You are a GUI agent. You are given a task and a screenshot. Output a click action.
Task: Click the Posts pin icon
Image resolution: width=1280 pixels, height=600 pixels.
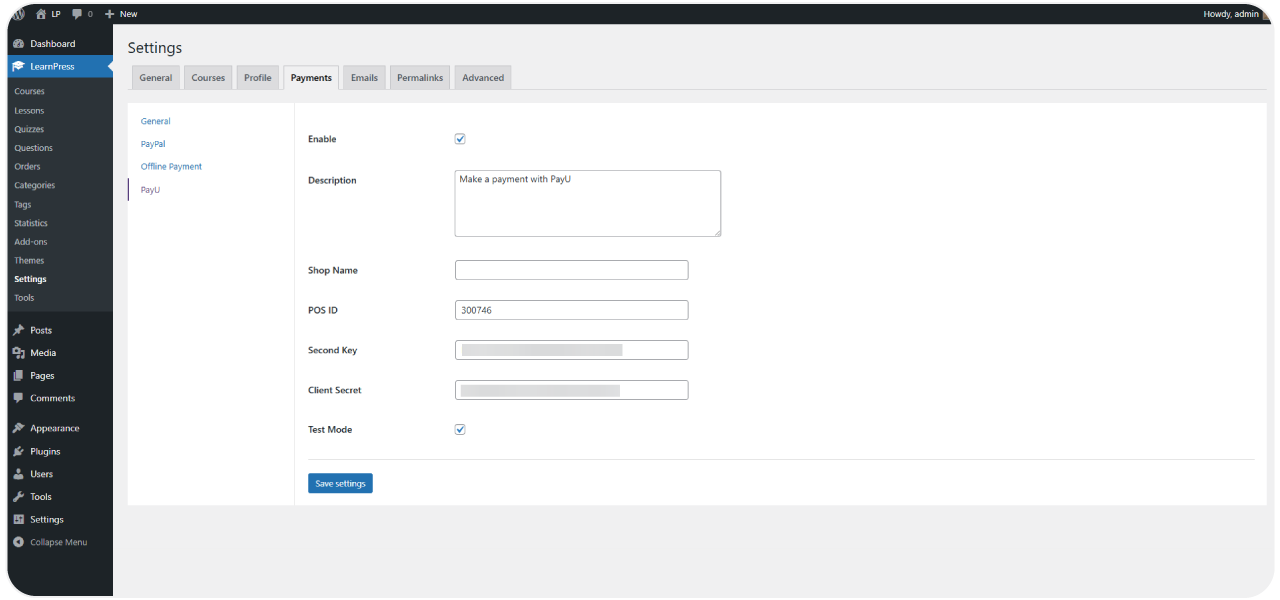(19, 330)
